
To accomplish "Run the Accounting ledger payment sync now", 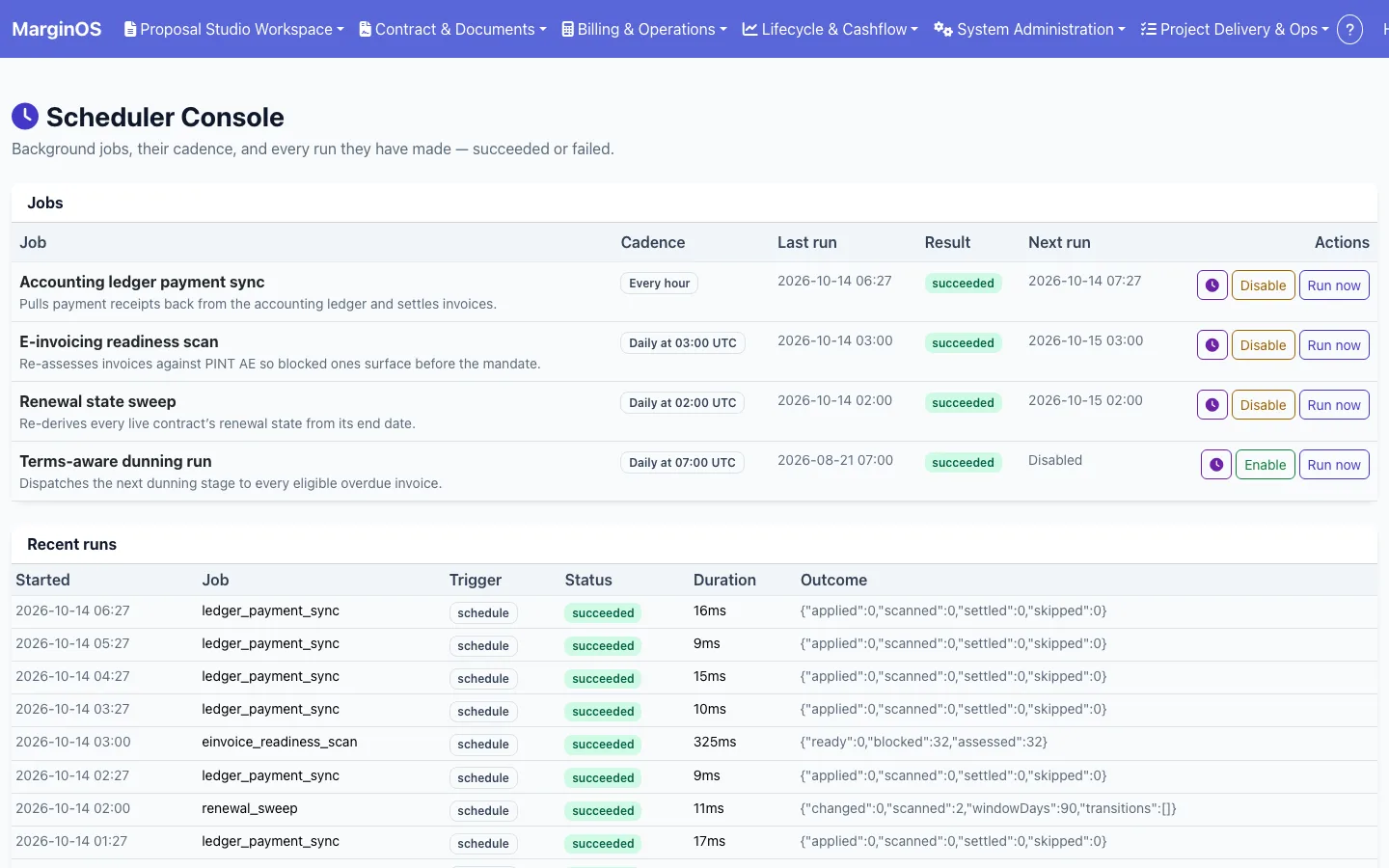I will point(1334,285).
